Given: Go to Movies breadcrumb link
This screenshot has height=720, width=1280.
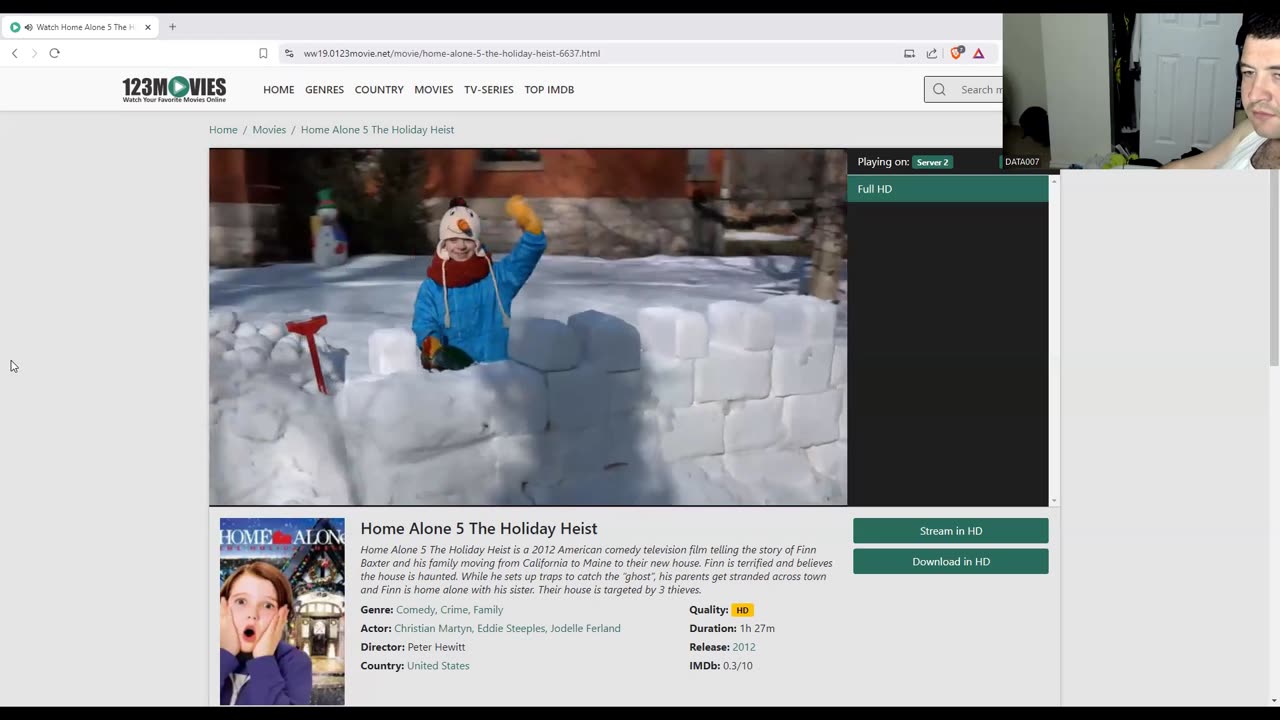Looking at the screenshot, I should 269,129.
